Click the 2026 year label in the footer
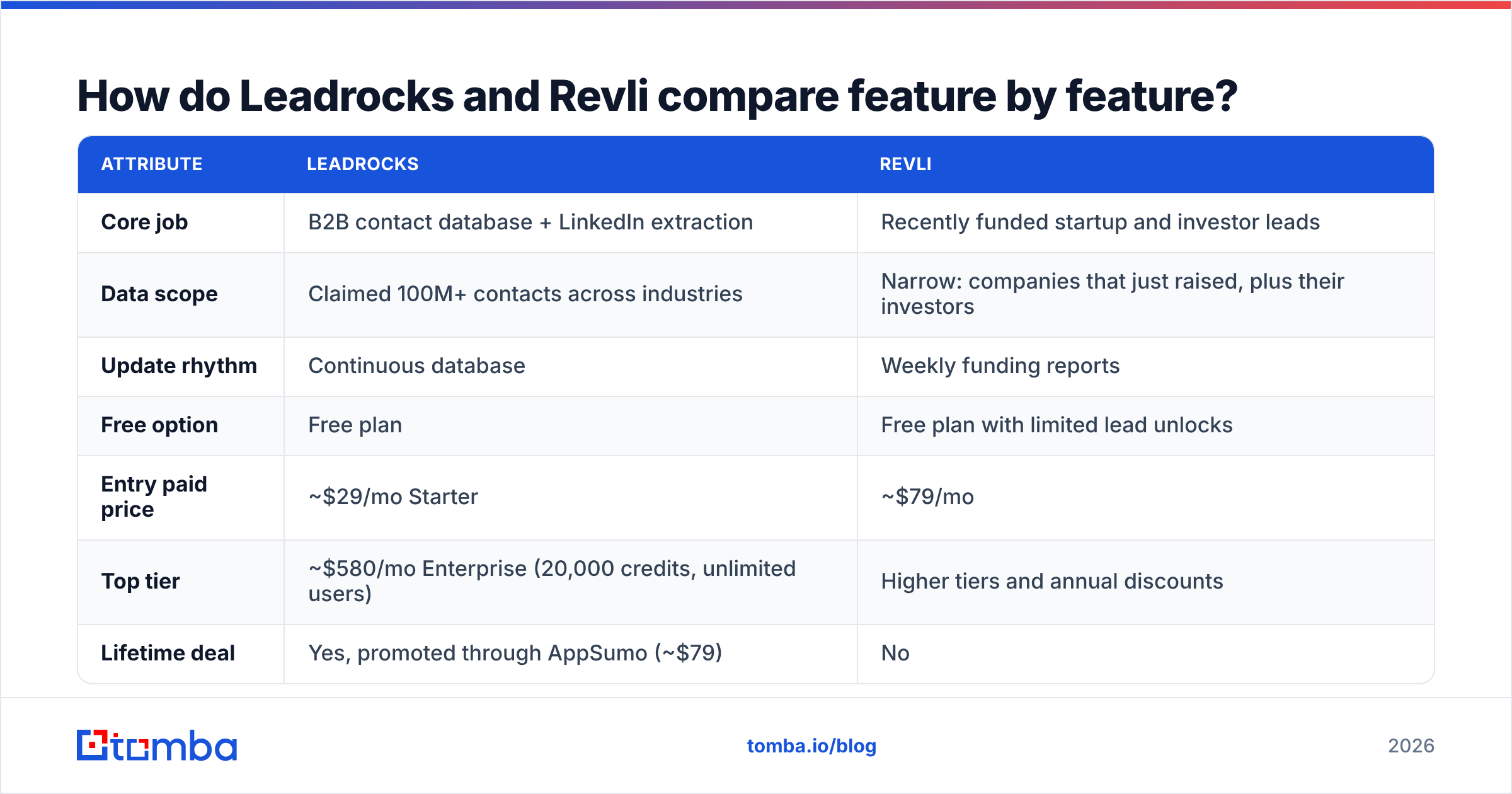The height and width of the screenshot is (794, 1512). point(1411,746)
